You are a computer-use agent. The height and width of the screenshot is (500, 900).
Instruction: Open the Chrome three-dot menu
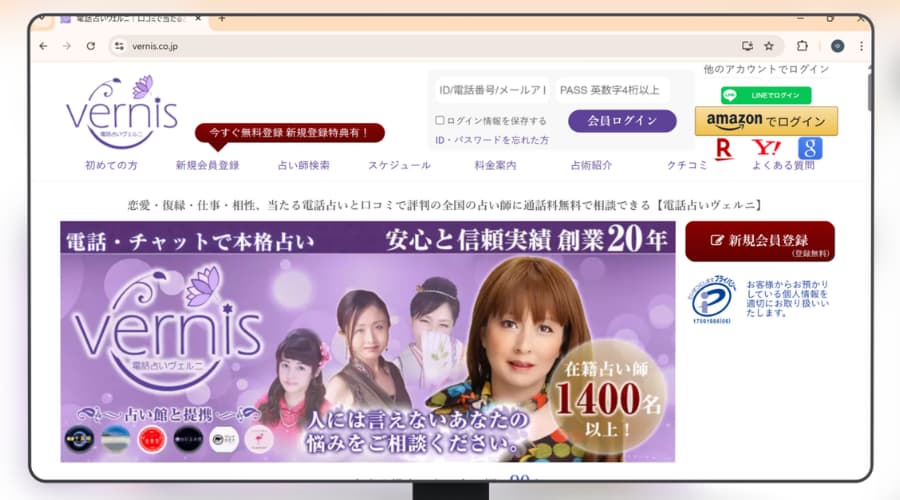click(861, 46)
